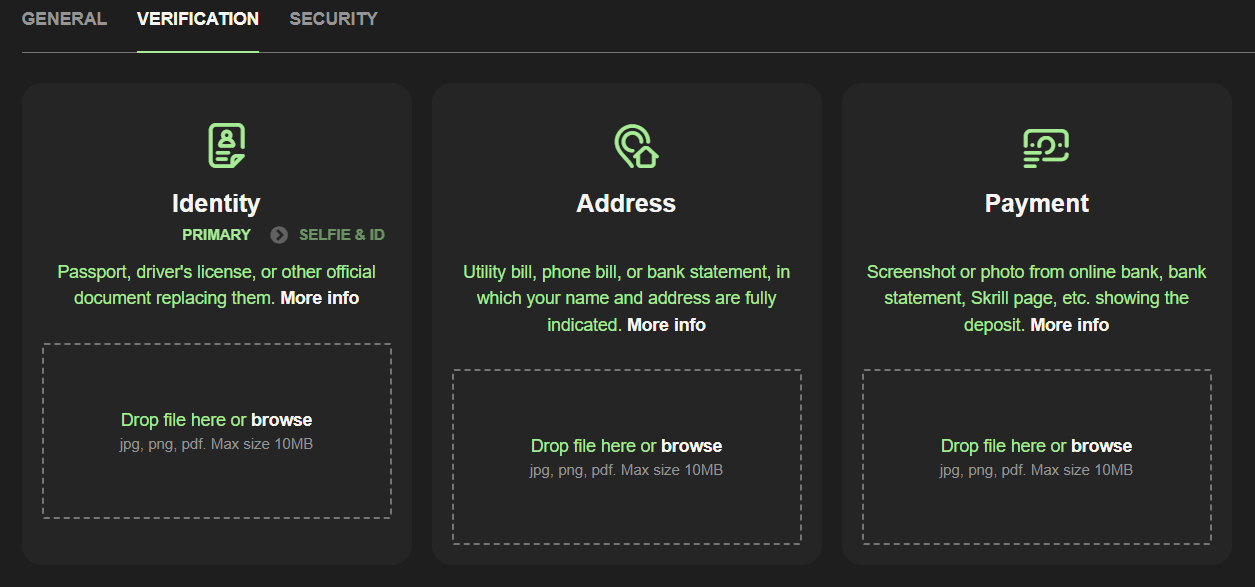Click the Payment banknote icon
The height and width of the screenshot is (587, 1255).
pos(1036,145)
